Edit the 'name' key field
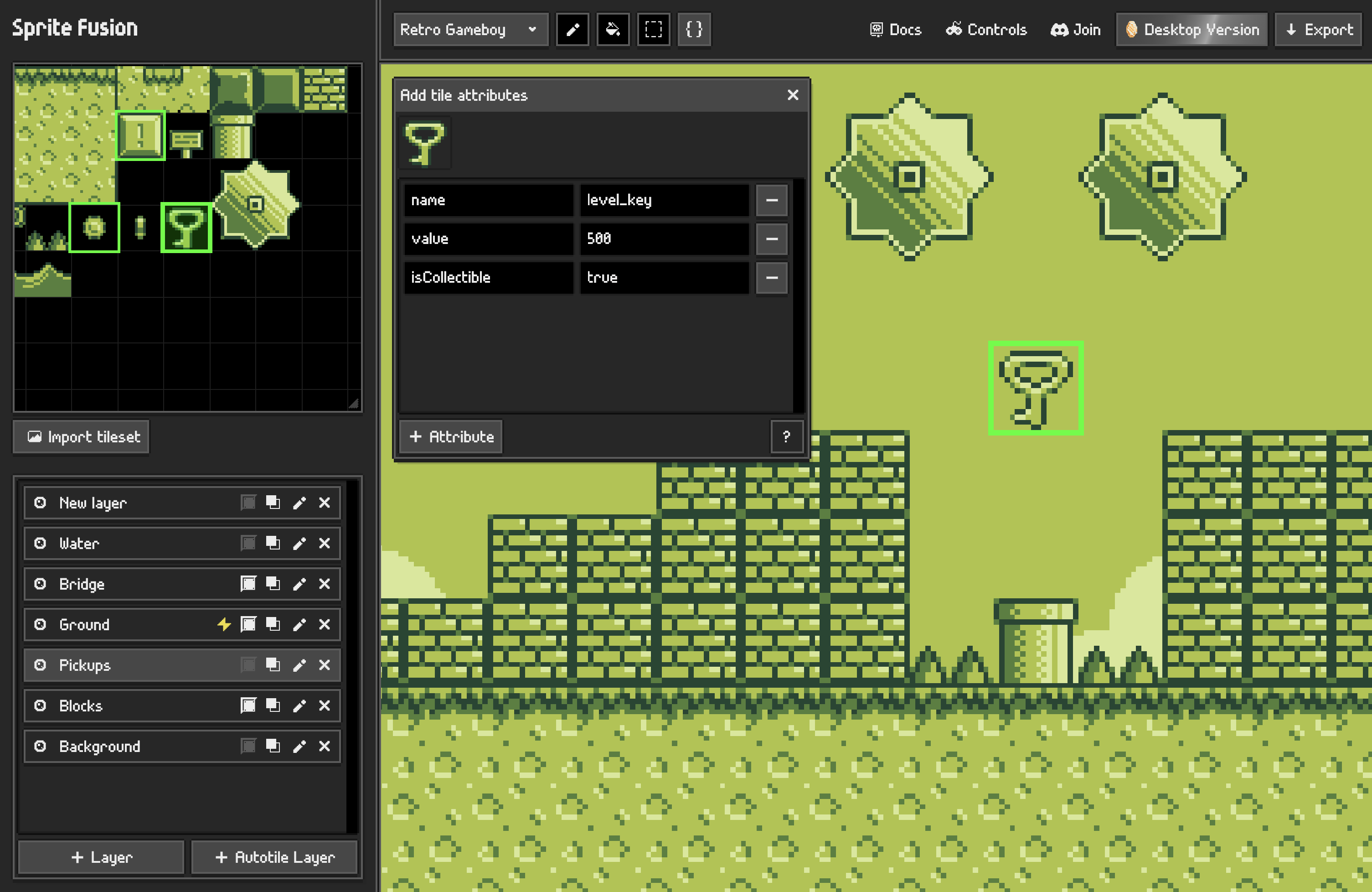 (x=488, y=200)
